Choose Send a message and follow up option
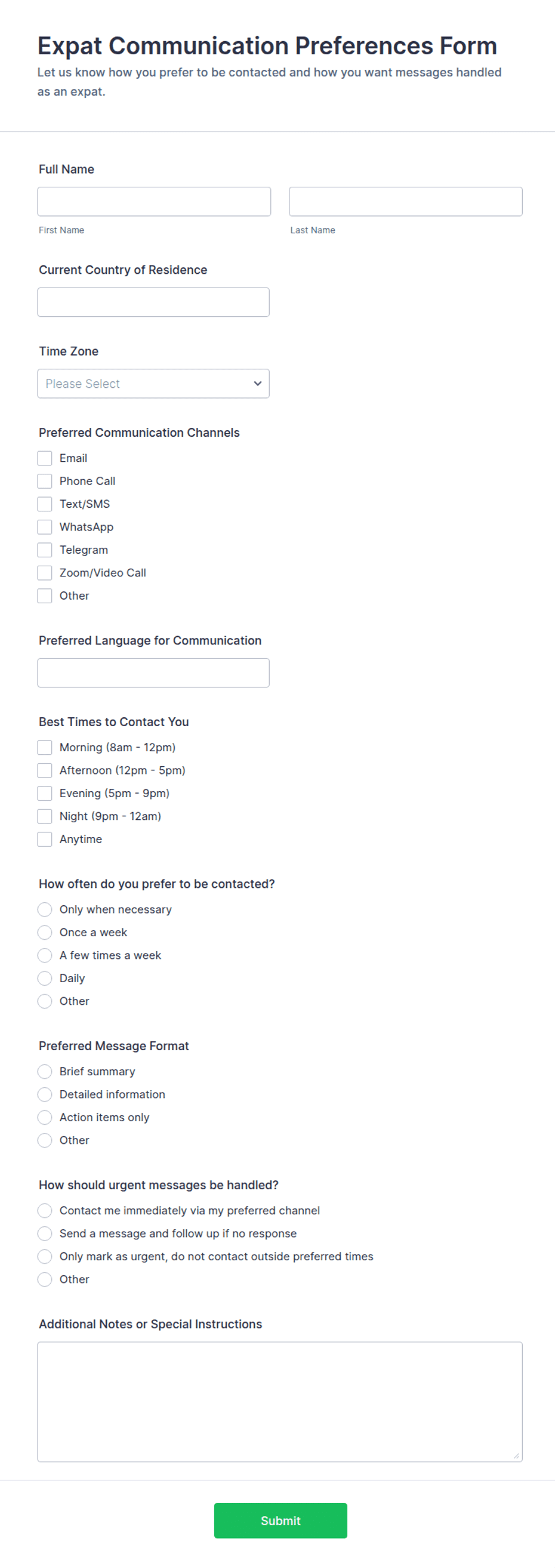 point(45,1233)
